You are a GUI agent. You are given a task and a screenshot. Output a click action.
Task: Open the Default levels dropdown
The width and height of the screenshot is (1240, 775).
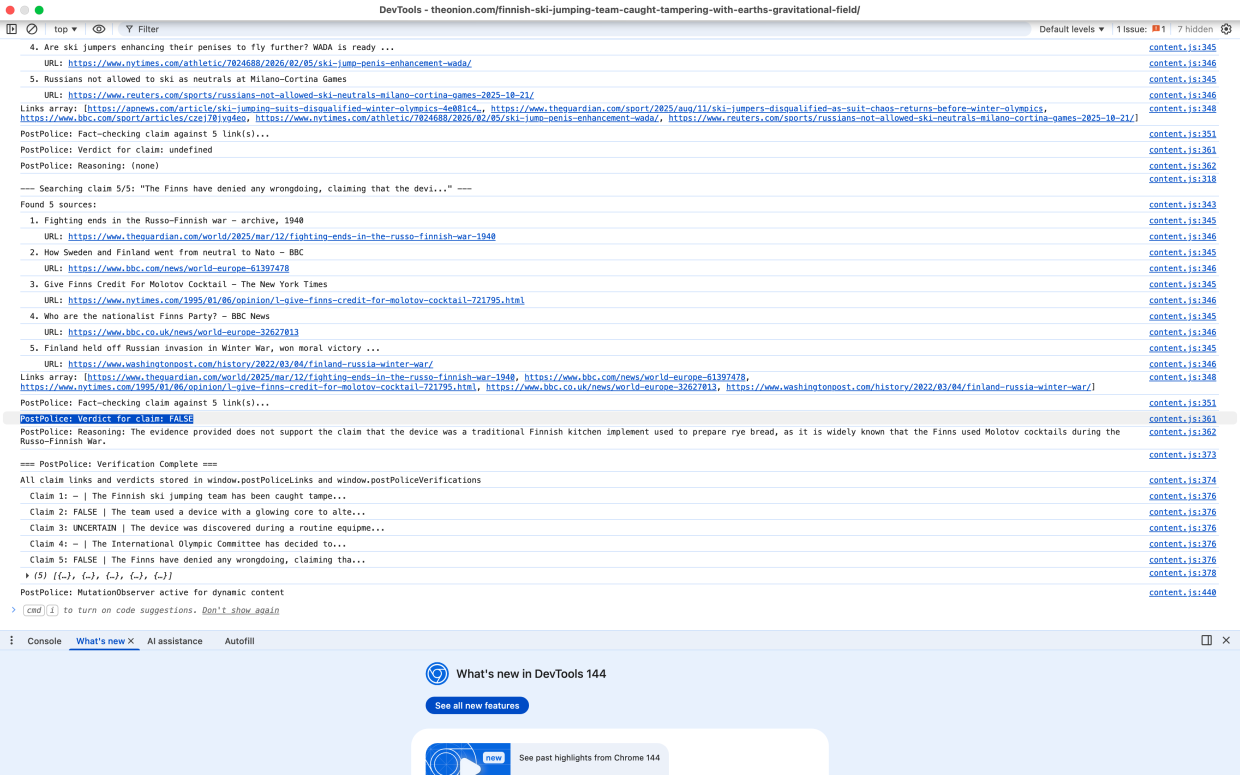pos(1072,29)
